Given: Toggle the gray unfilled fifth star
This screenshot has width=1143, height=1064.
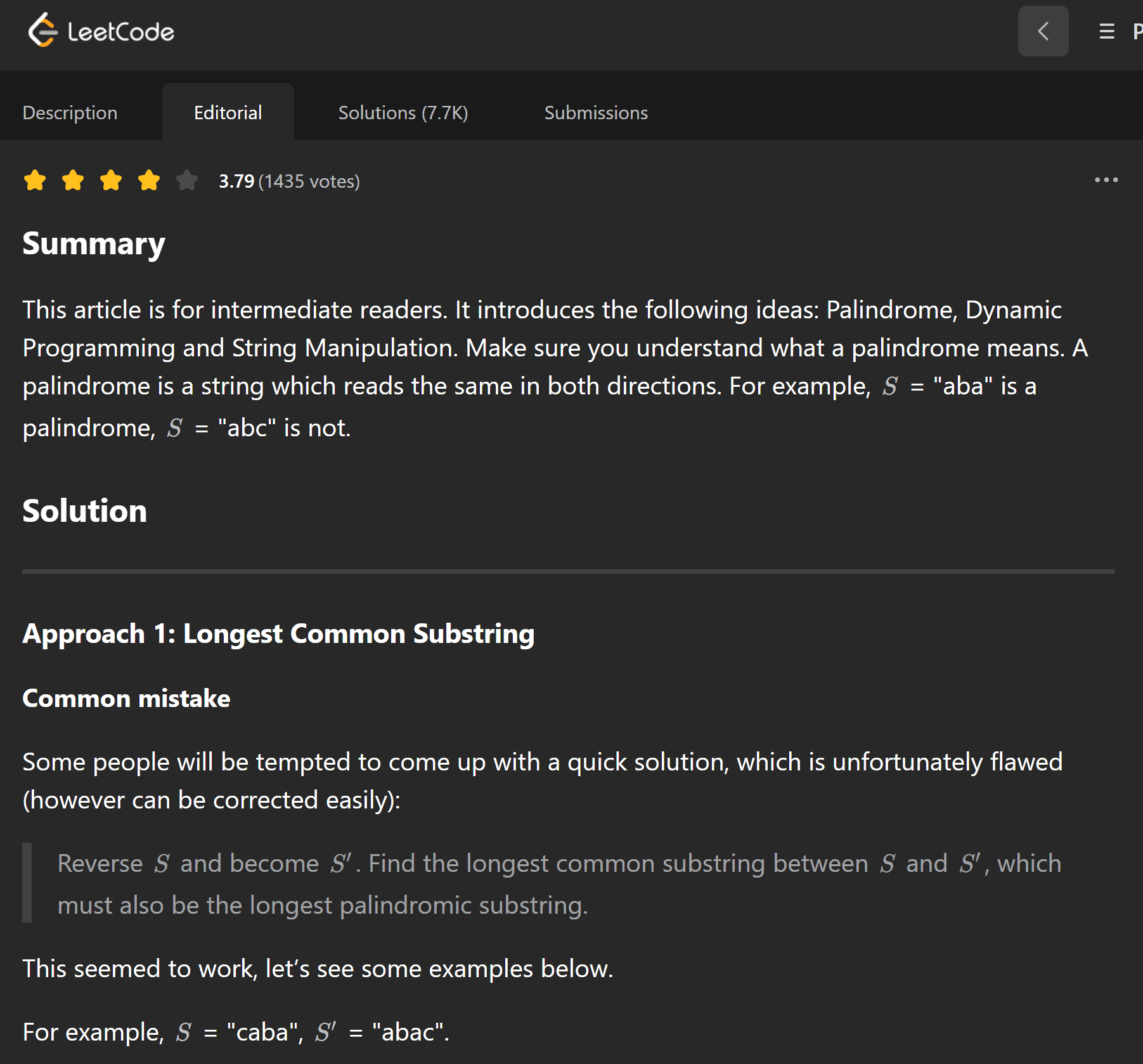Looking at the screenshot, I should click(x=186, y=180).
